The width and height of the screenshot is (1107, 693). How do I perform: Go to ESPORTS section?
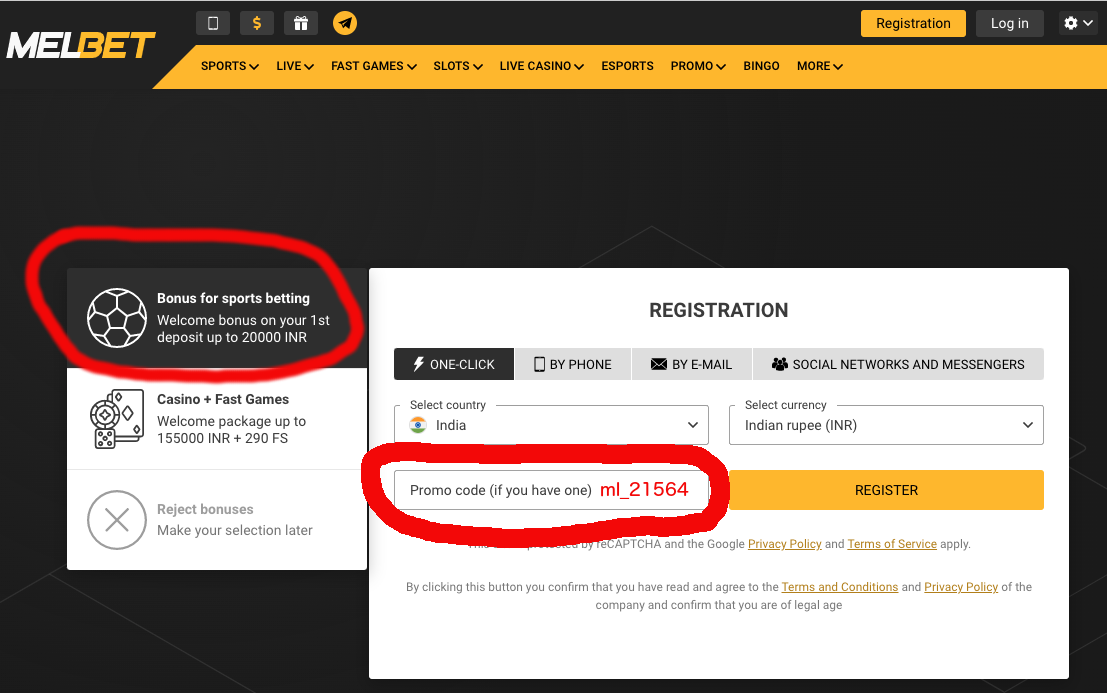628,66
